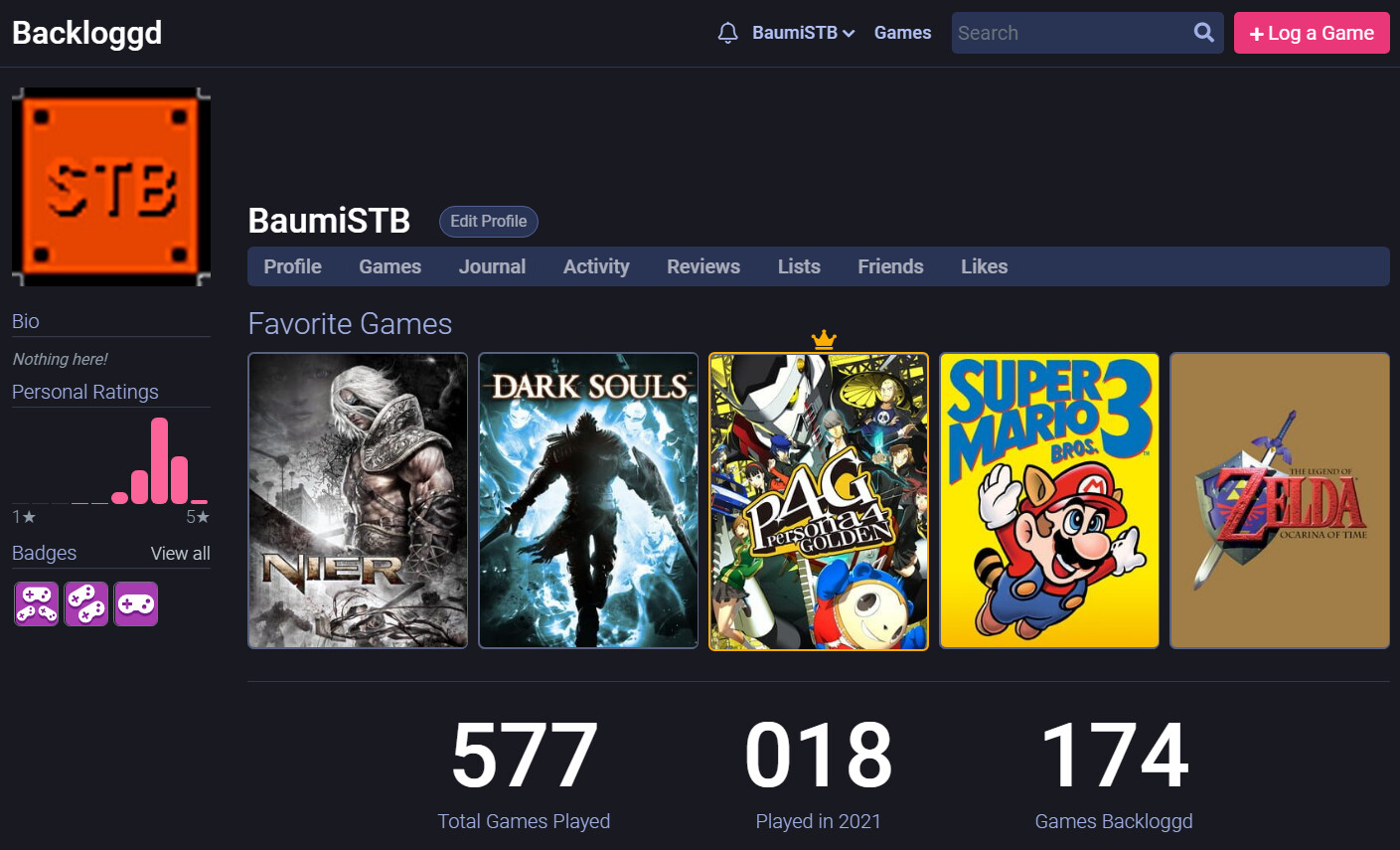Click the Edit Profile button
This screenshot has width=1400, height=850.
[489, 221]
